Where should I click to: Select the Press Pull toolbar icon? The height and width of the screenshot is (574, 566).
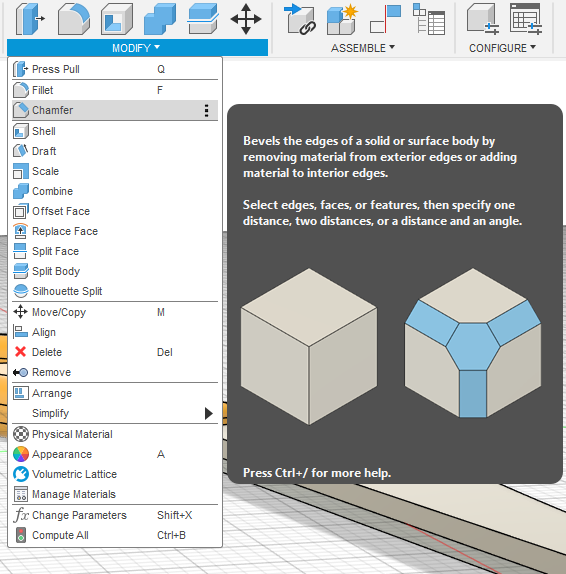tap(30, 19)
